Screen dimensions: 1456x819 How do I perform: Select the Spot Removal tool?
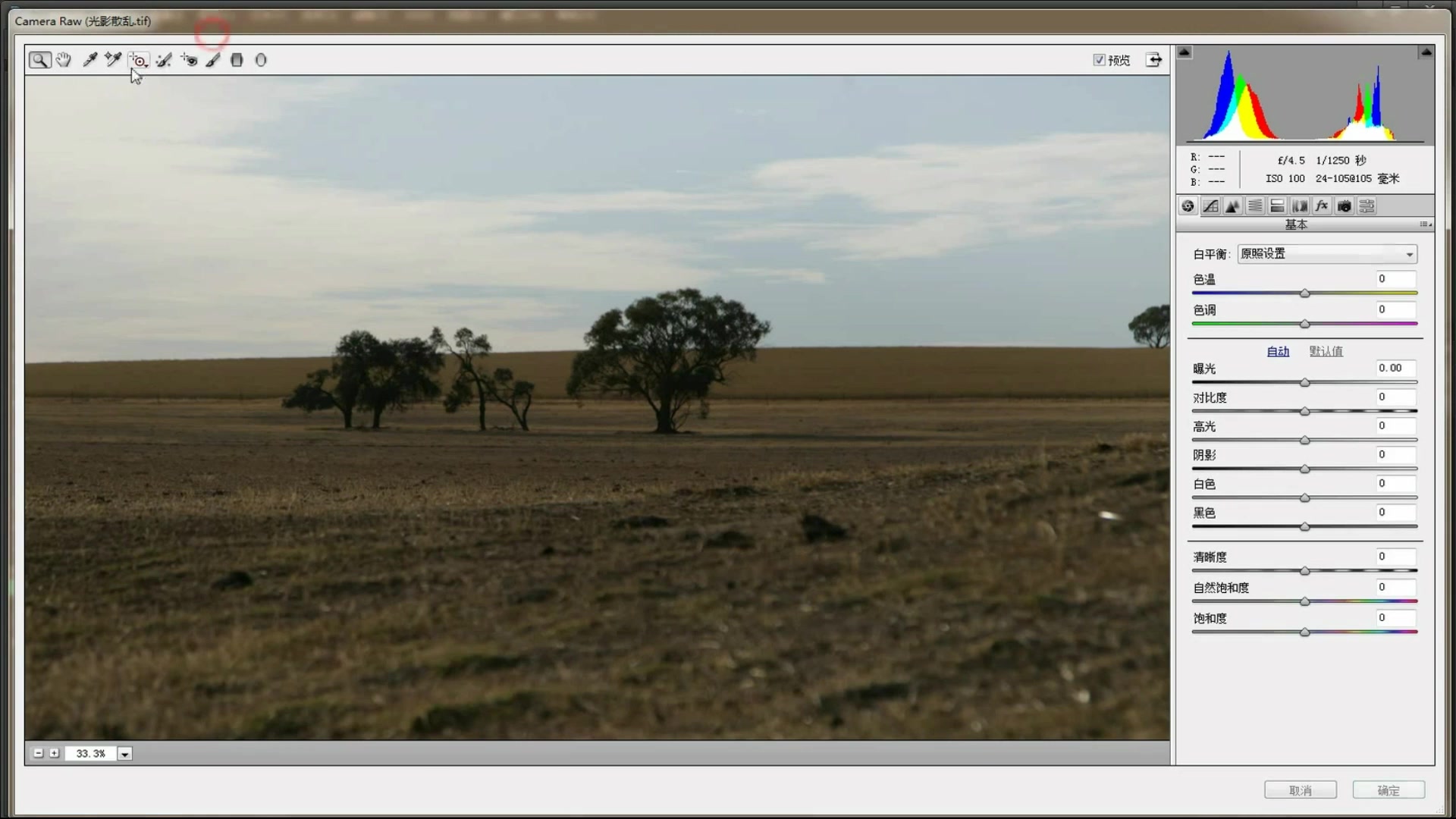click(164, 60)
